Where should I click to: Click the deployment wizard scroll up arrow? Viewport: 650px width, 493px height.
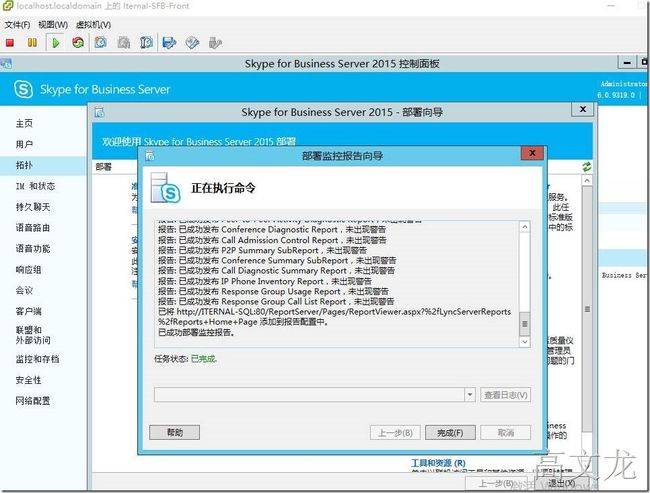pos(587,181)
